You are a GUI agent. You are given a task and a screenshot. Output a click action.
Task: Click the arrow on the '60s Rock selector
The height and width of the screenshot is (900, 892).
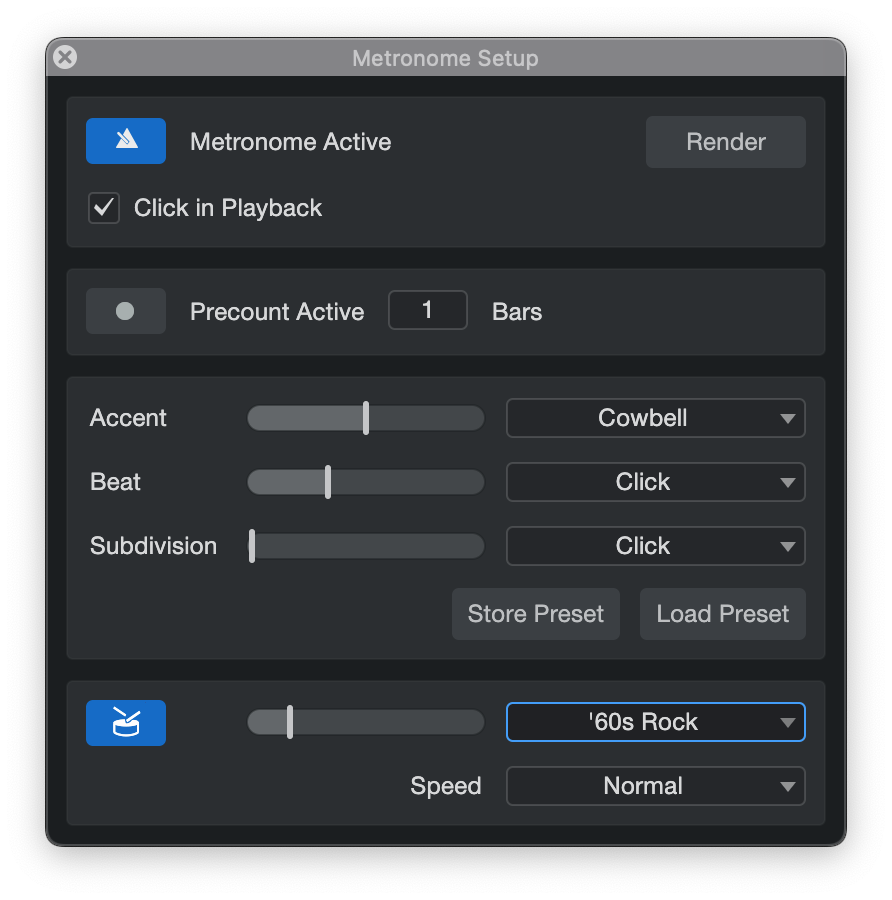click(787, 722)
